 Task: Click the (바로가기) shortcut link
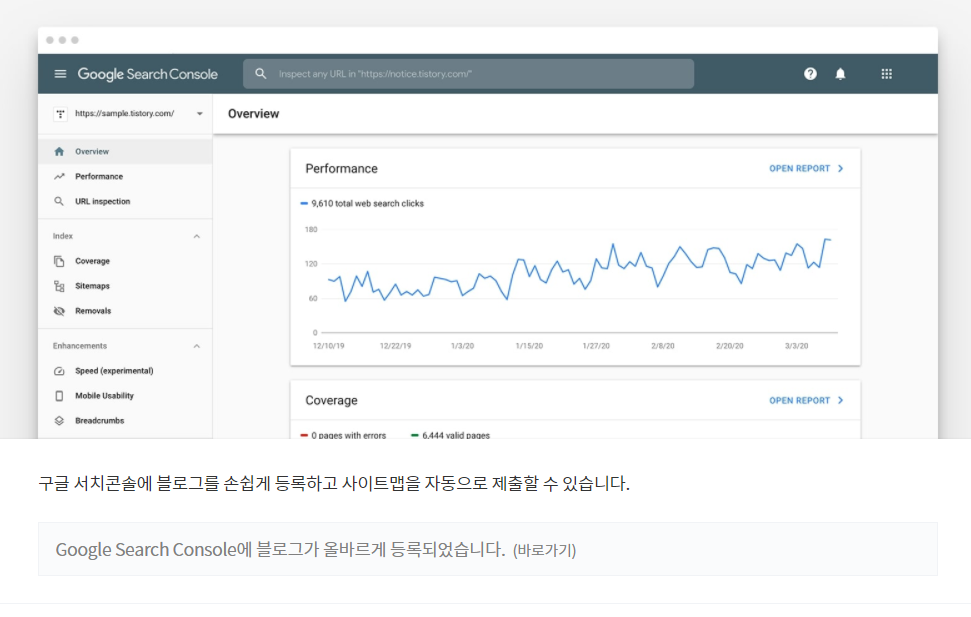pyautogui.click(x=544, y=550)
